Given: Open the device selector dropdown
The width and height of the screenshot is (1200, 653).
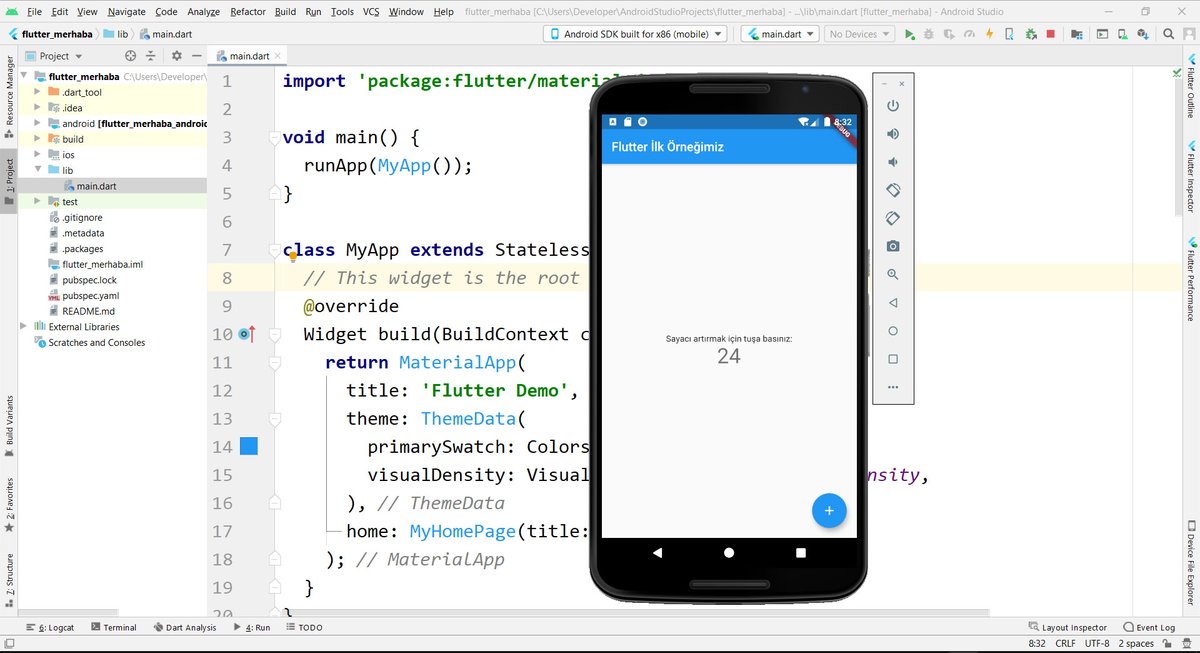Looking at the screenshot, I should click(x=635, y=34).
